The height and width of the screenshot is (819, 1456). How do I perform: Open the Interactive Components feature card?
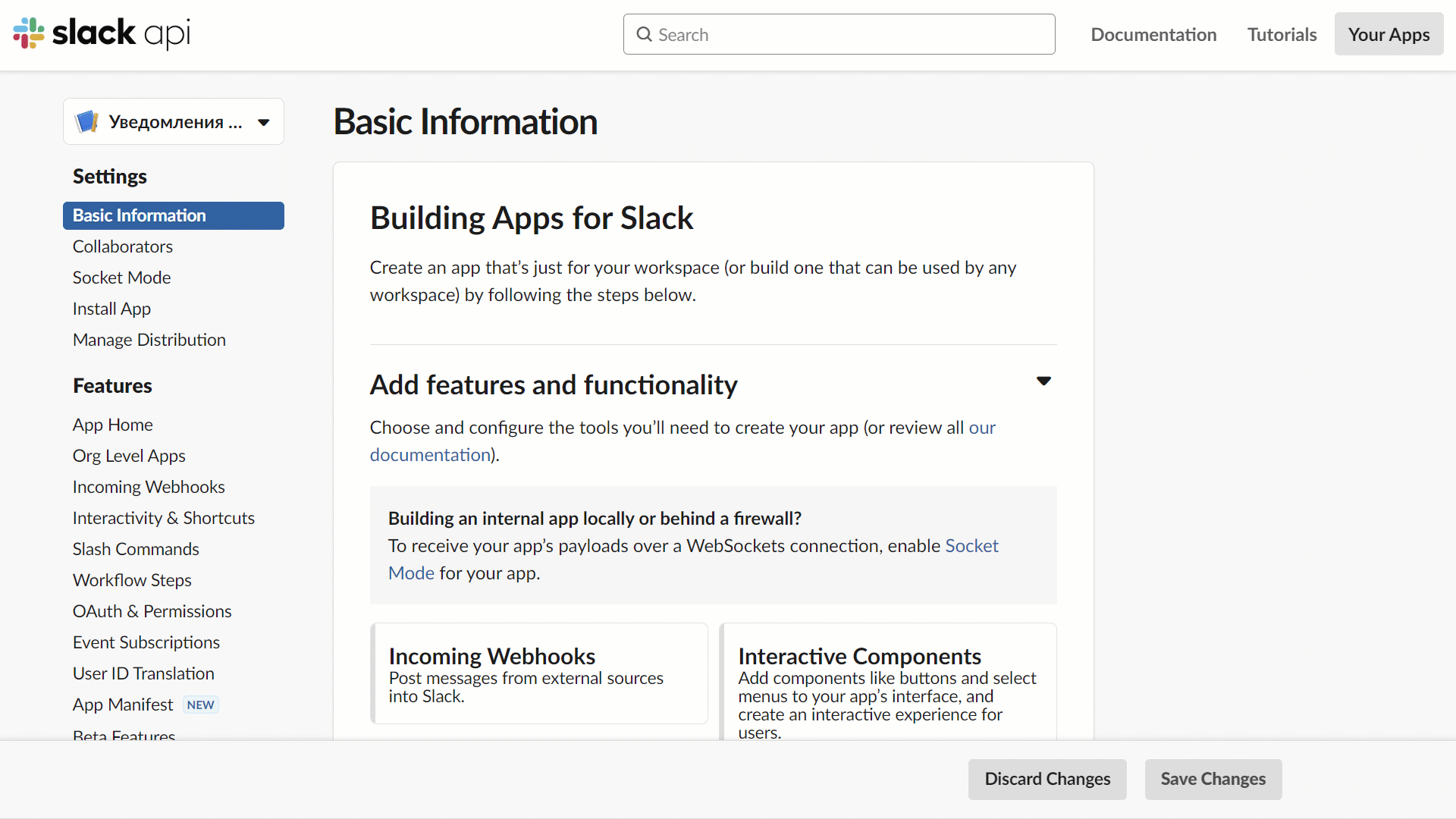coord(888,681)
